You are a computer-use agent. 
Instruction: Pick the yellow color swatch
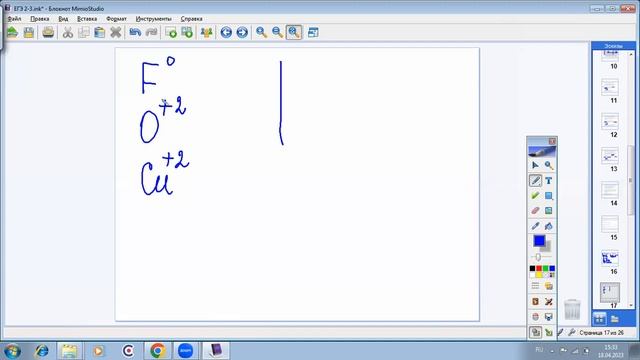tap(539, 275)
